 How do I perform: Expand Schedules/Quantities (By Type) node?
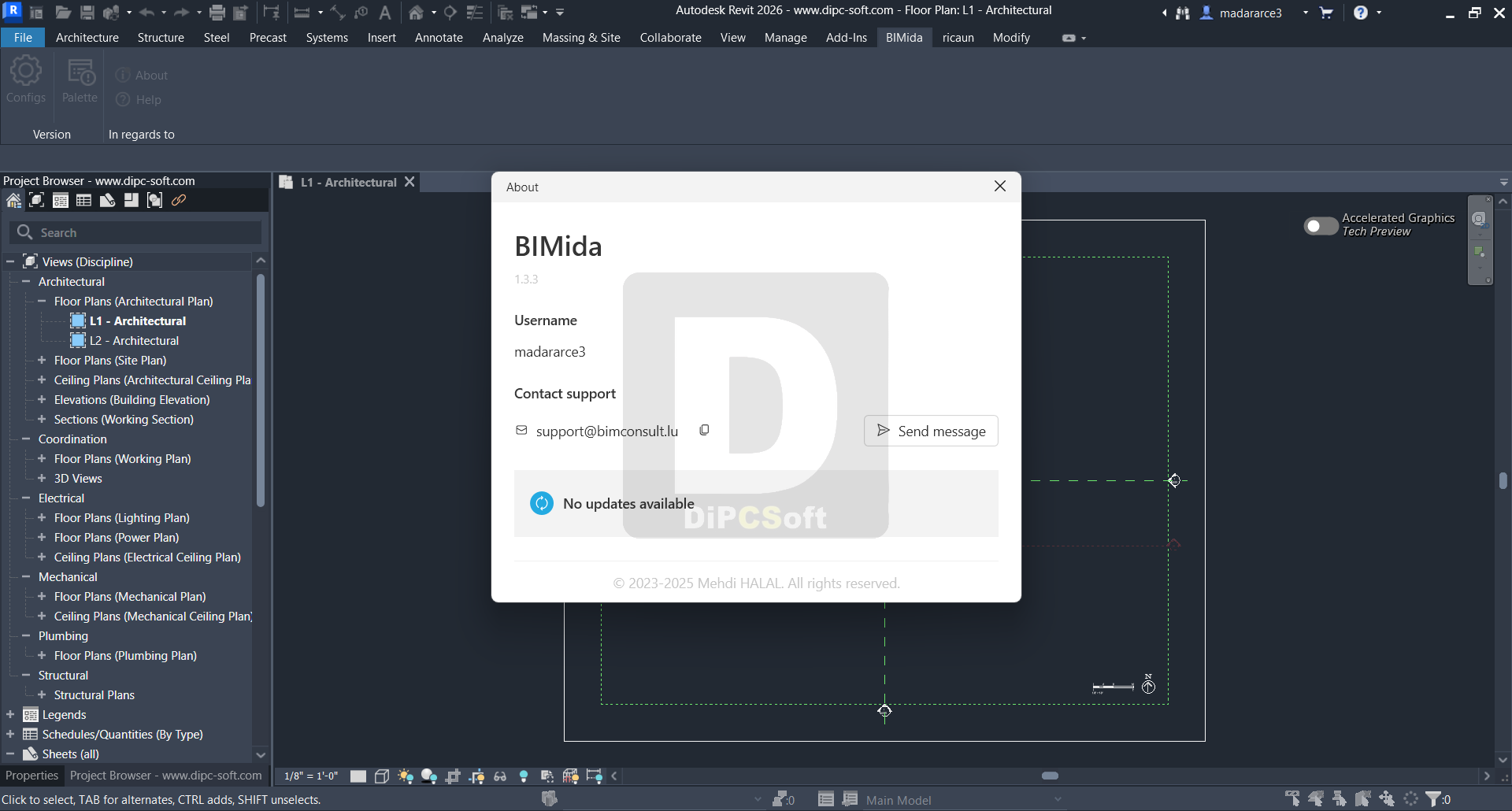[x=10, y=734]
